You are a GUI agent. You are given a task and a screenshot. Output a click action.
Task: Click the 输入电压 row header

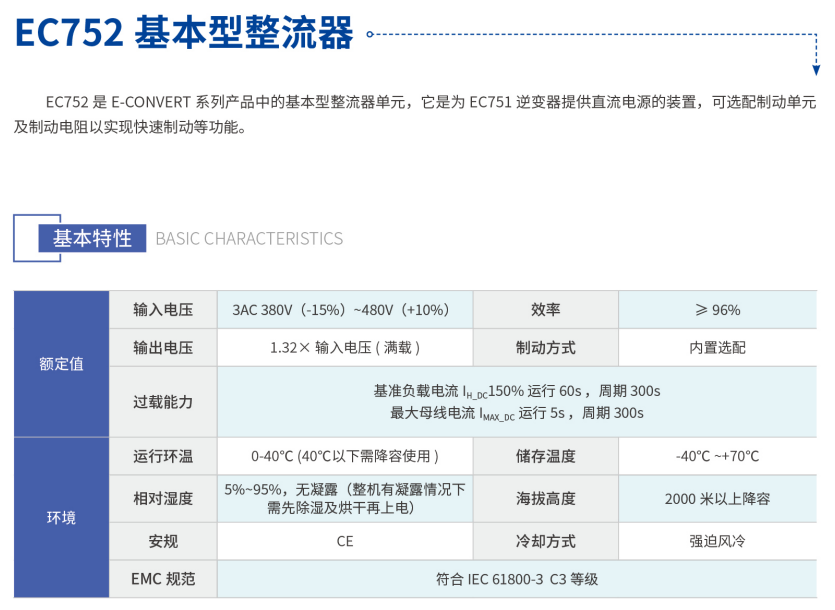[x=163, y=310]
